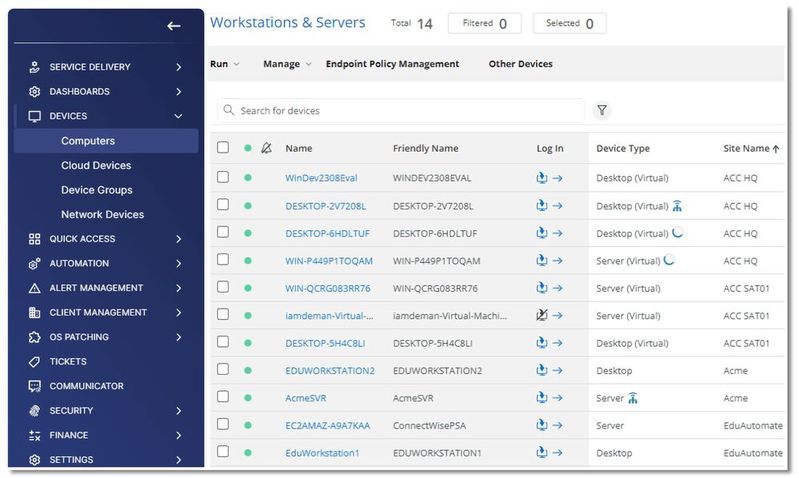This screenshot has width=799, height=478.
Task: Expand the Dashboards chevron
Action: click(x=178, y=92)
